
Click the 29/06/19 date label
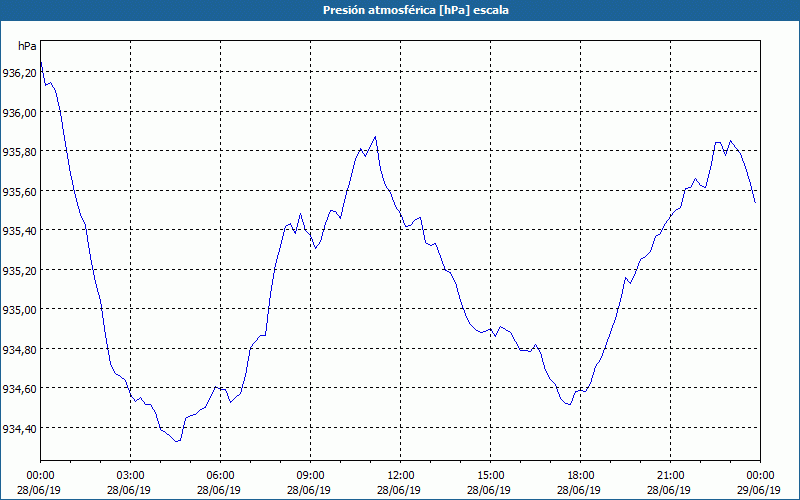point(759,490)
